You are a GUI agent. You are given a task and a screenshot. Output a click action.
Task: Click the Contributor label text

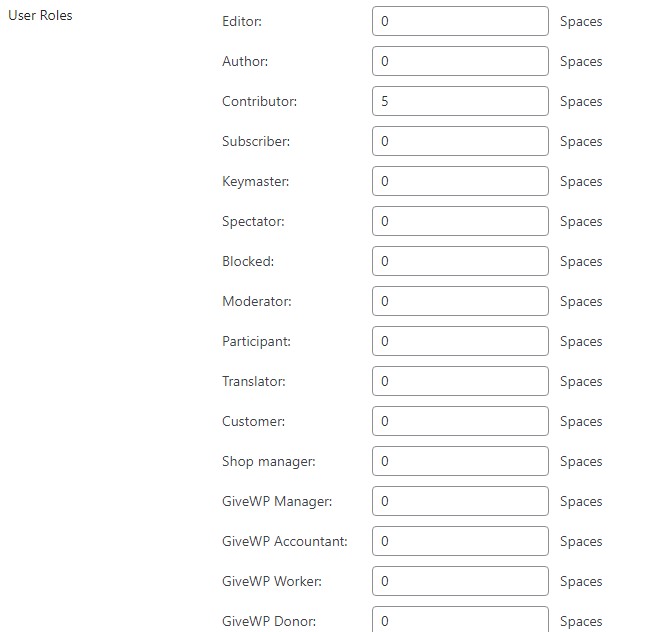coord(260,101)
